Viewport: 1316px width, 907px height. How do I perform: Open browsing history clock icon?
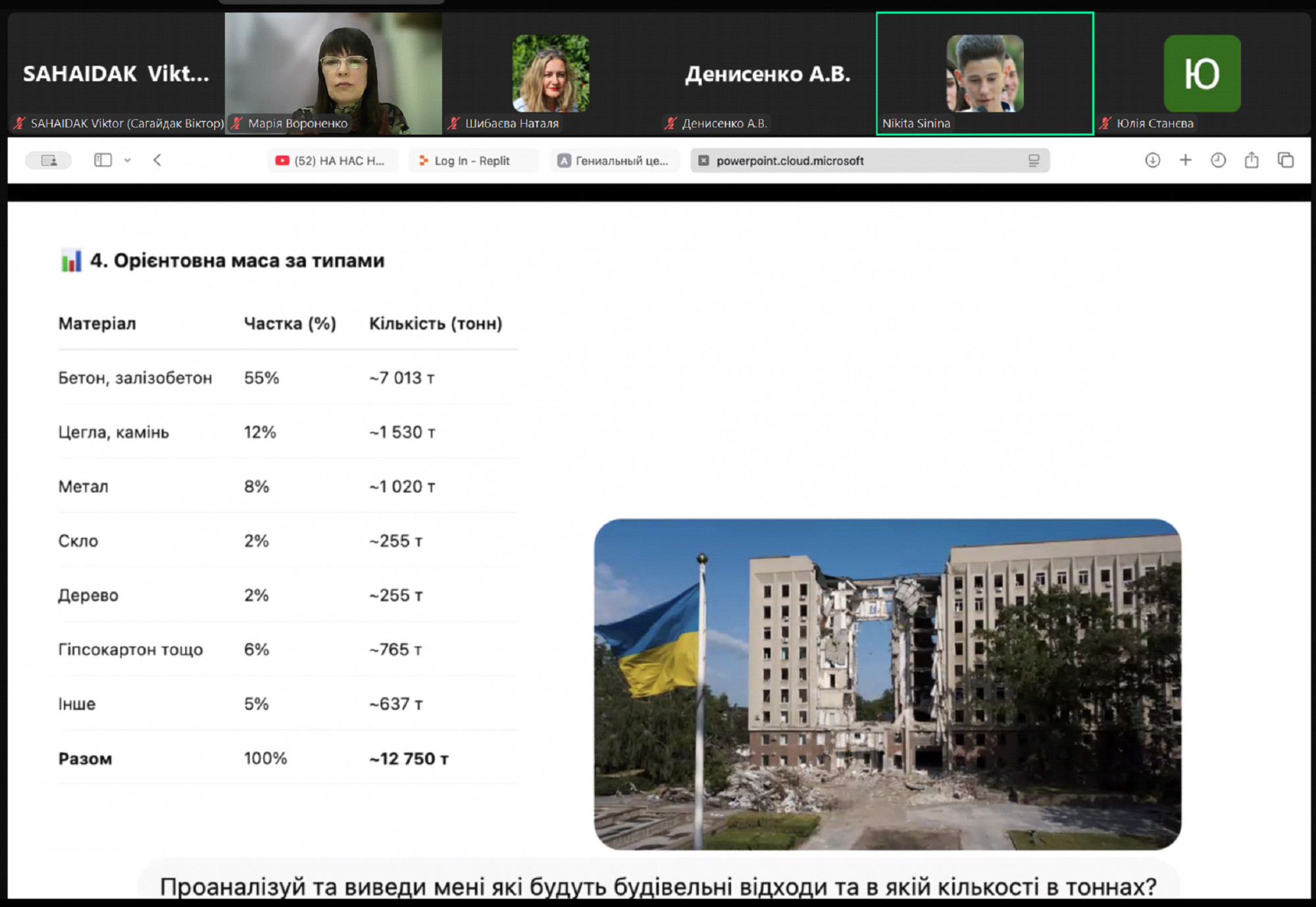click(1218, 160)
